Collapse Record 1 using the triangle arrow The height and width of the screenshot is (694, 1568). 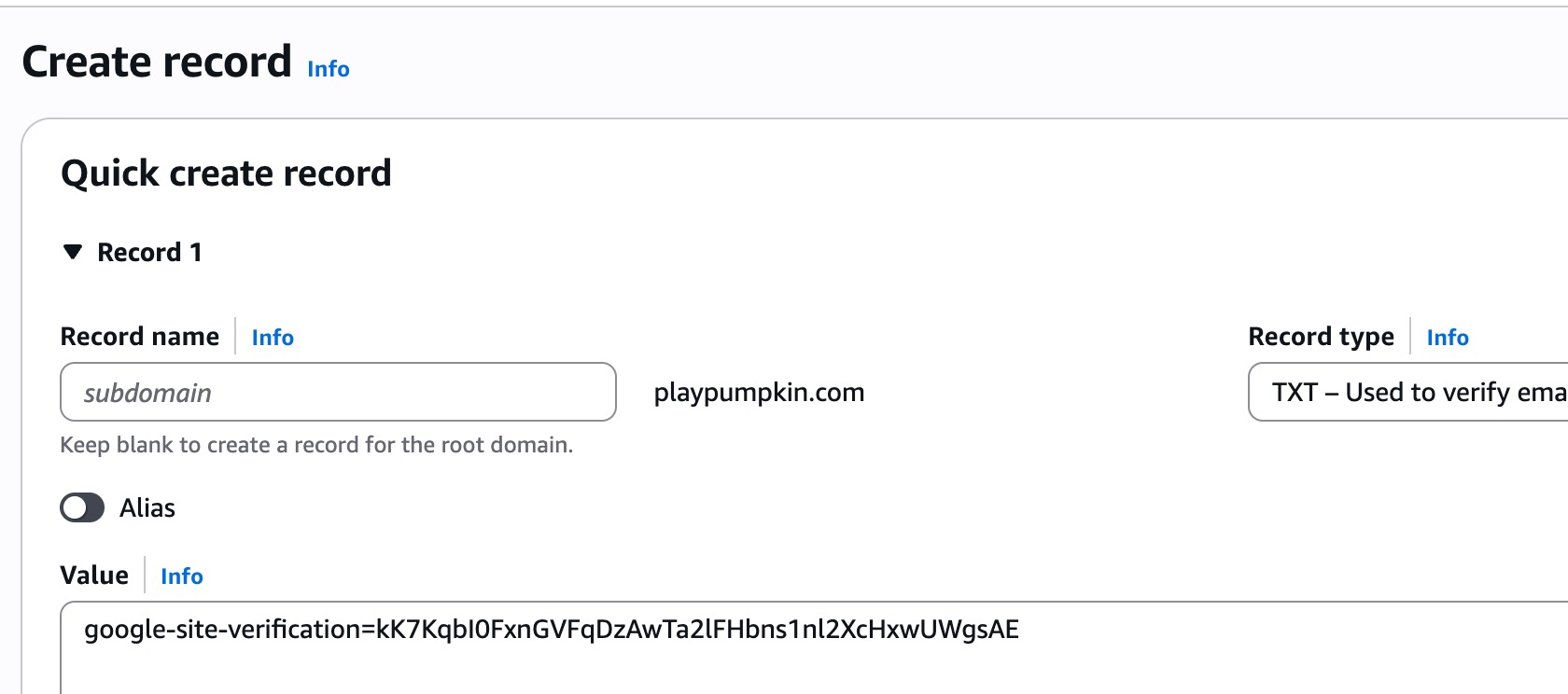(73, 252)
